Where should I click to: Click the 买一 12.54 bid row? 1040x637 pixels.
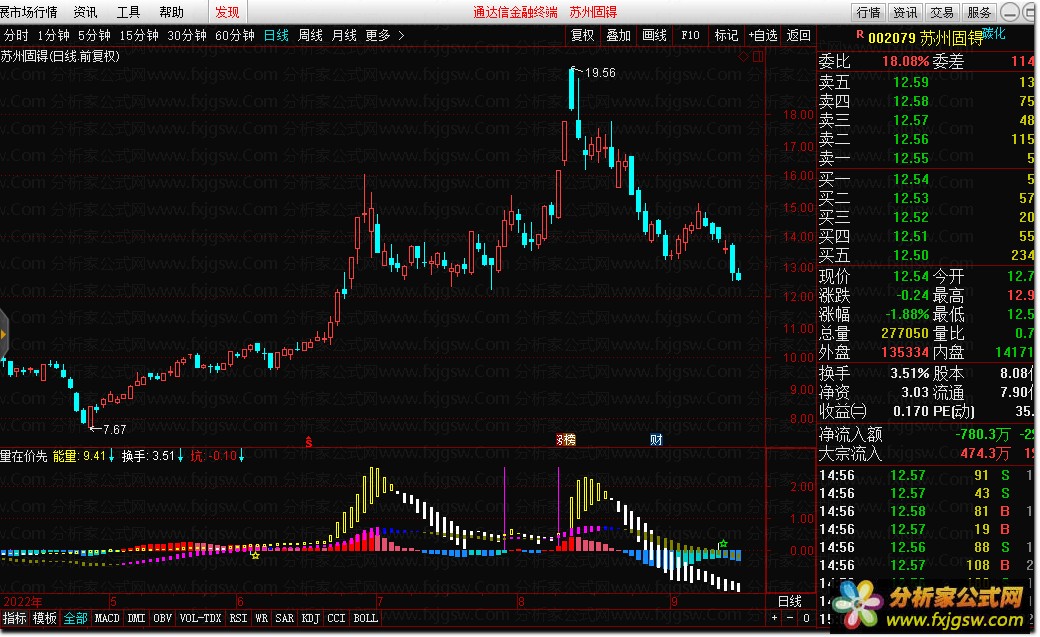tap(926, 179)
